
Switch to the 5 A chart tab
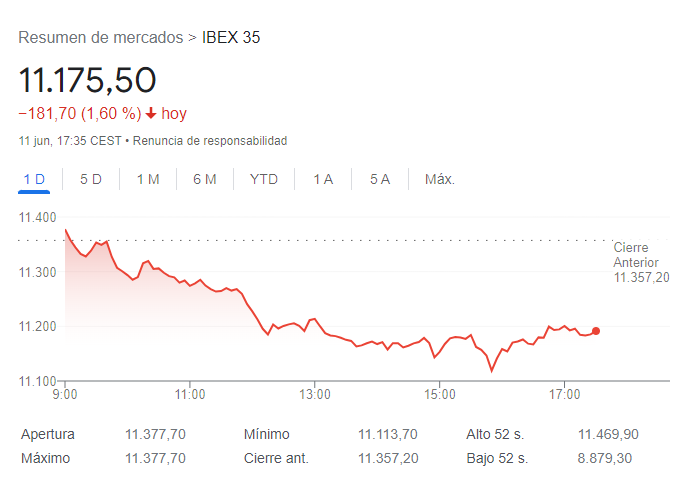pos(380,179)
